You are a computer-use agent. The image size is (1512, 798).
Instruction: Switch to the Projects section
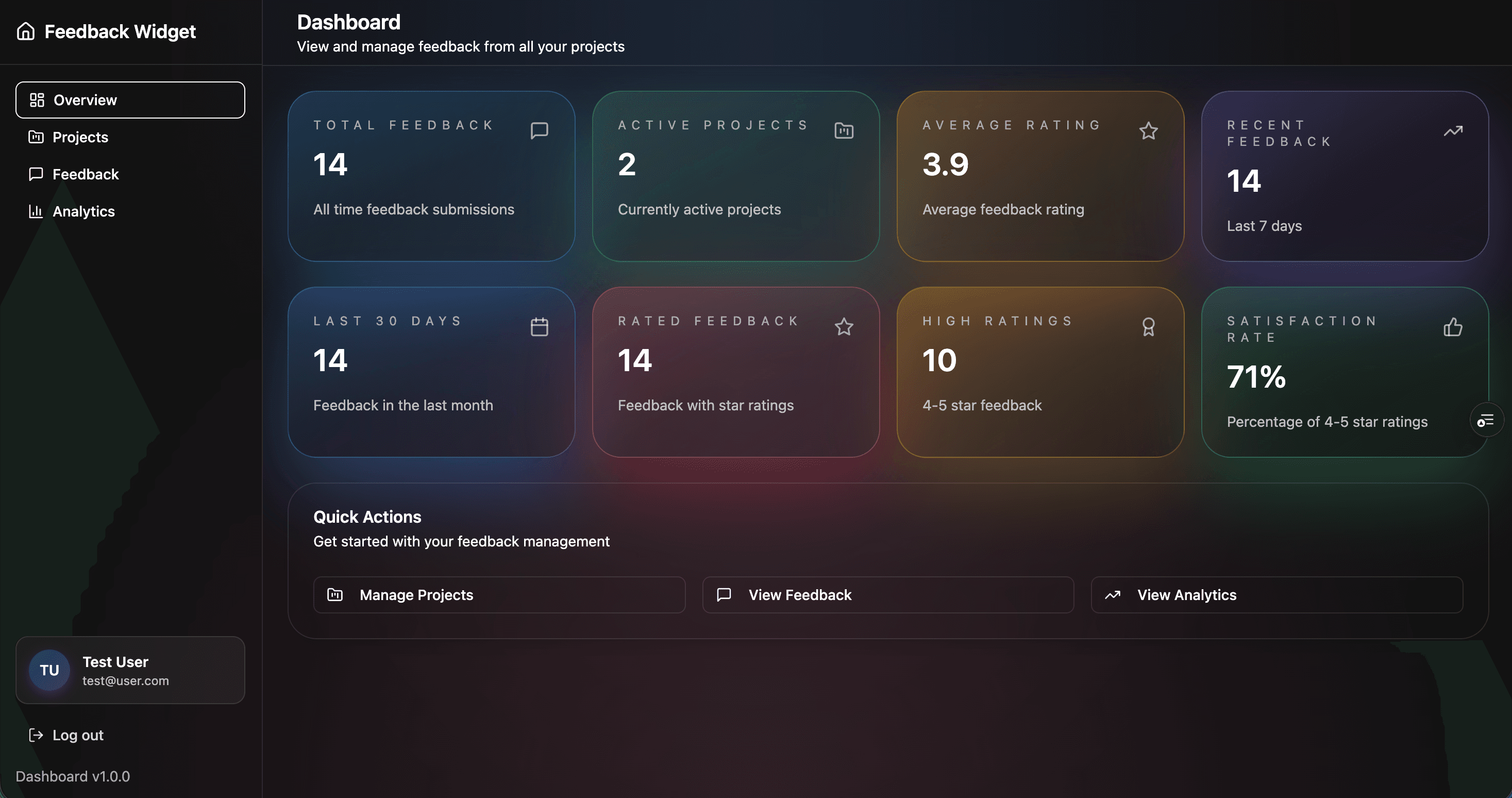click(80, 137)
